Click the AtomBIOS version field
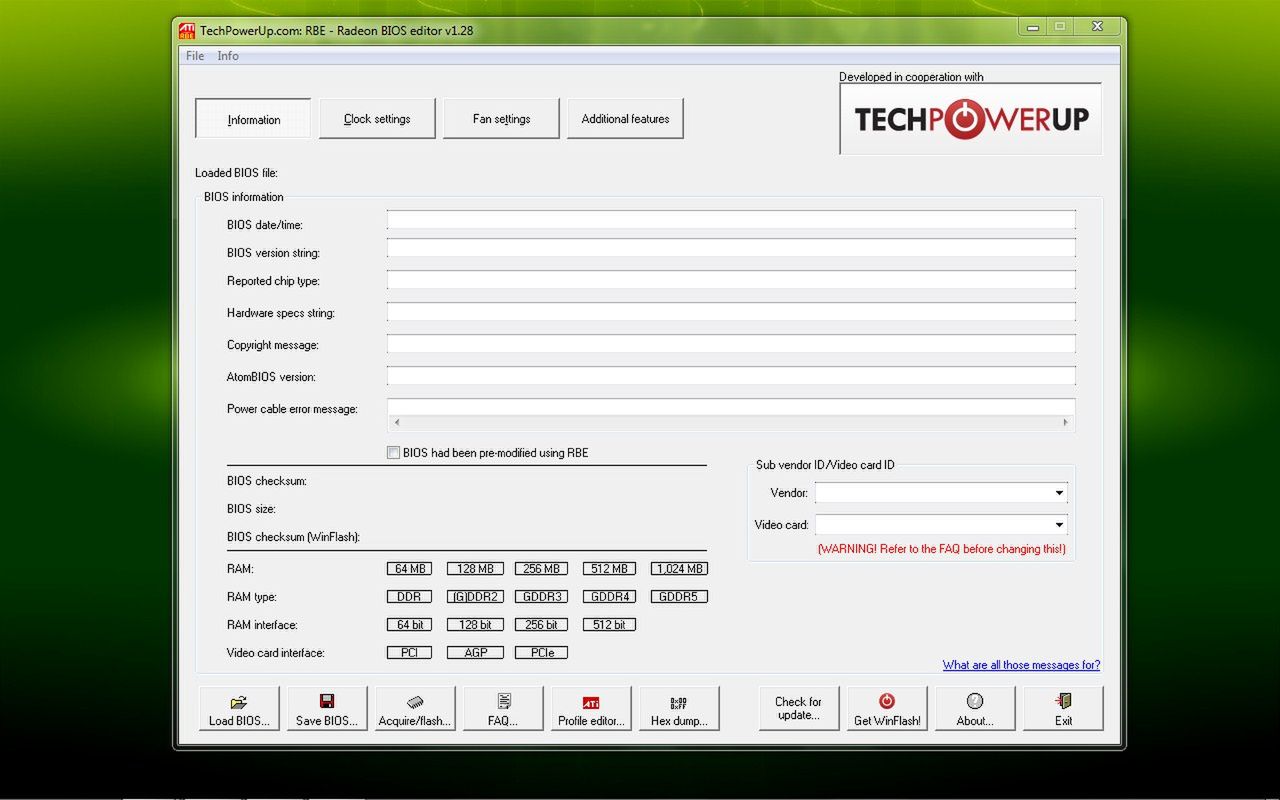This screenshot has height=800, width=1280. [x=731, y=376]
